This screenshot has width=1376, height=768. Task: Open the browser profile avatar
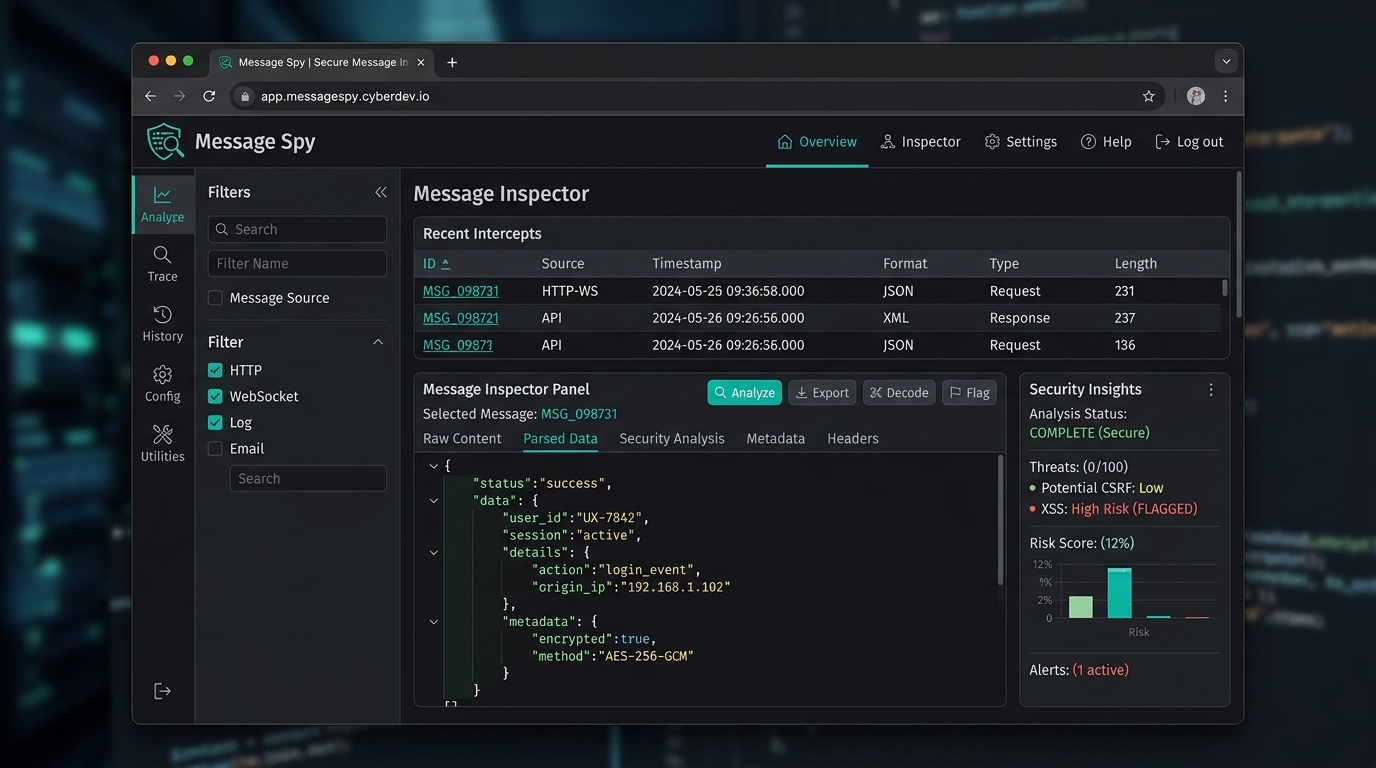1196,96
